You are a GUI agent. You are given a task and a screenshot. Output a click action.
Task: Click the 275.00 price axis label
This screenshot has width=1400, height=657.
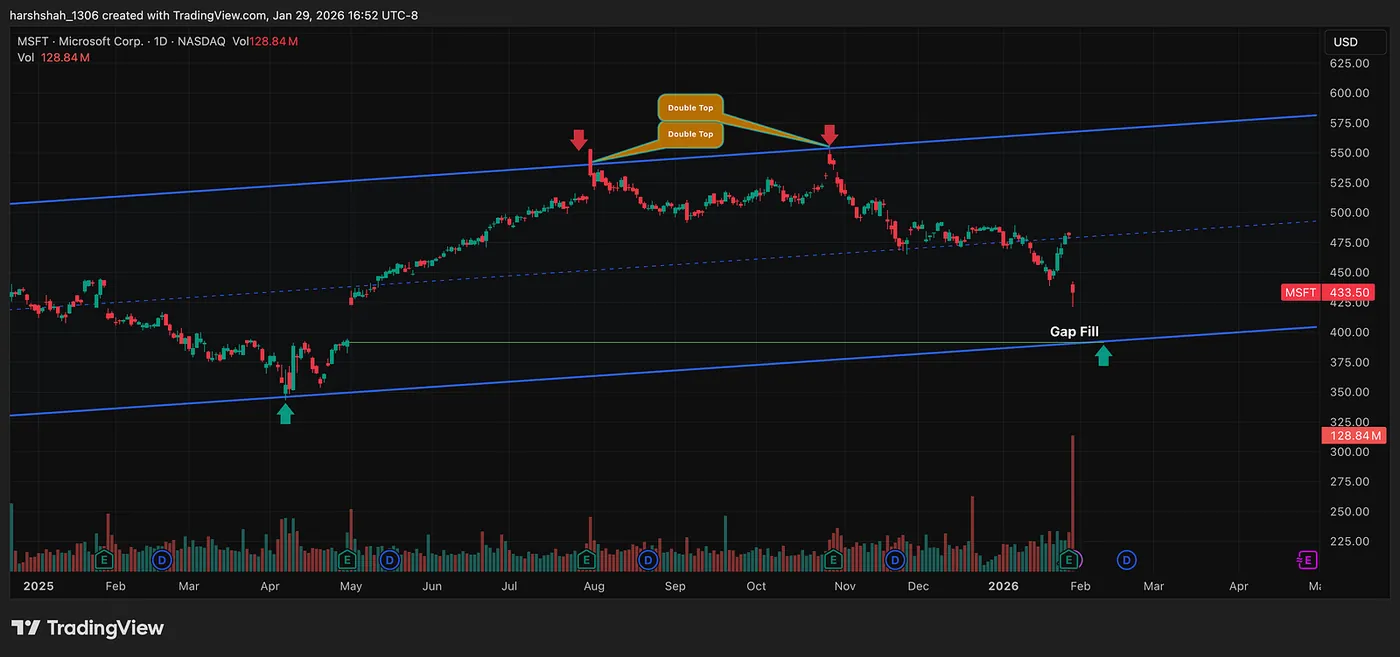(1349, 482)
